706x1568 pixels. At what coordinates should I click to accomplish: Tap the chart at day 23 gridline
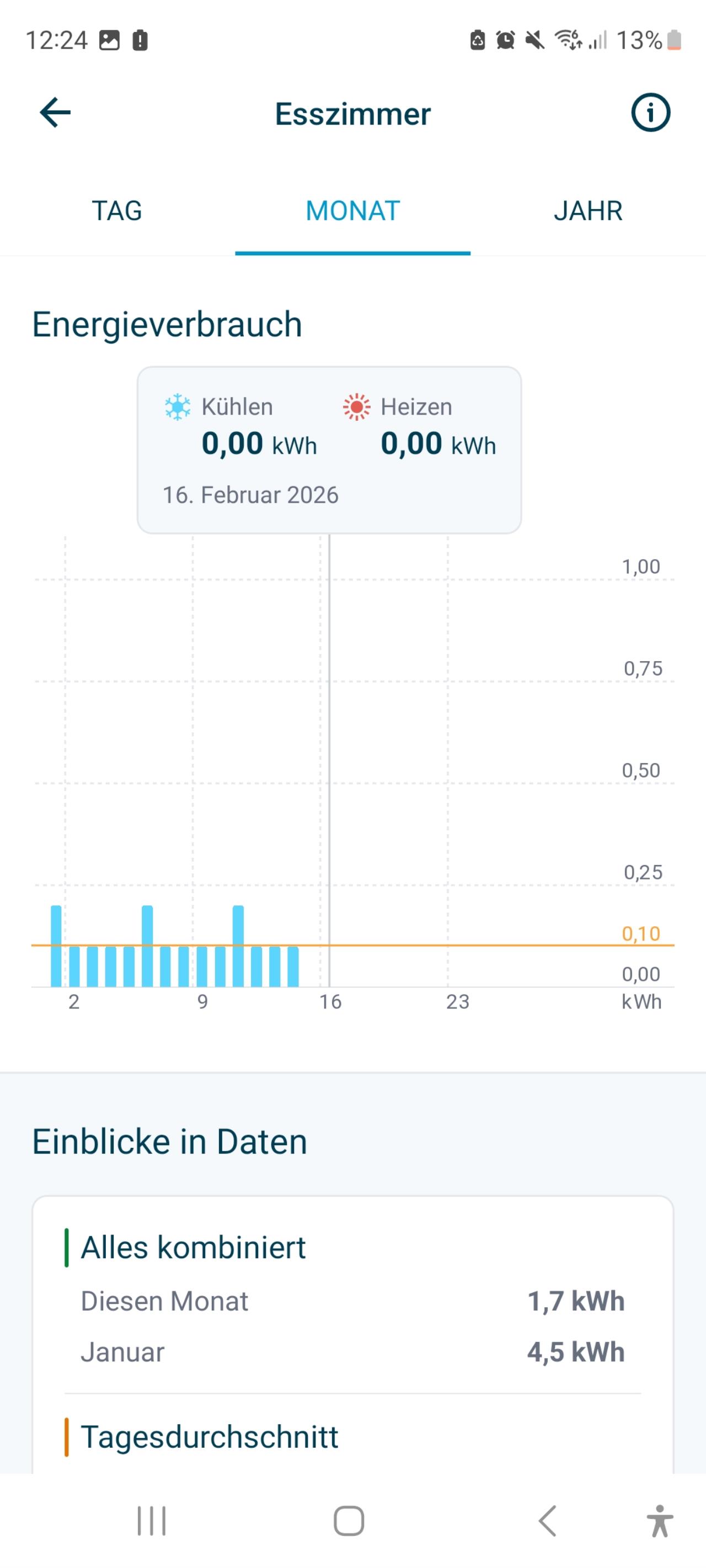click(448, 791)
